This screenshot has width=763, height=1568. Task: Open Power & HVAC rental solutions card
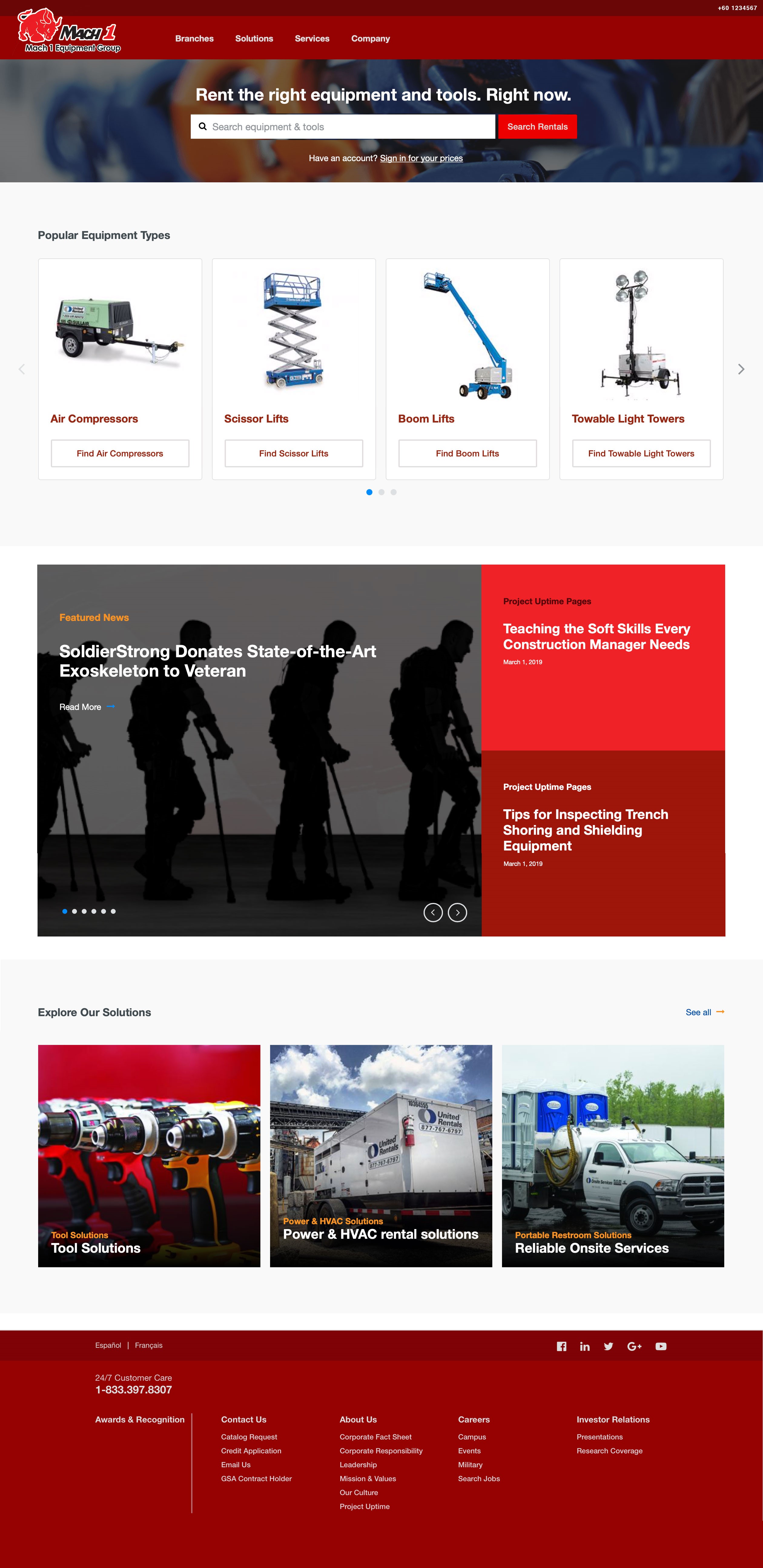pos(381,1156)
